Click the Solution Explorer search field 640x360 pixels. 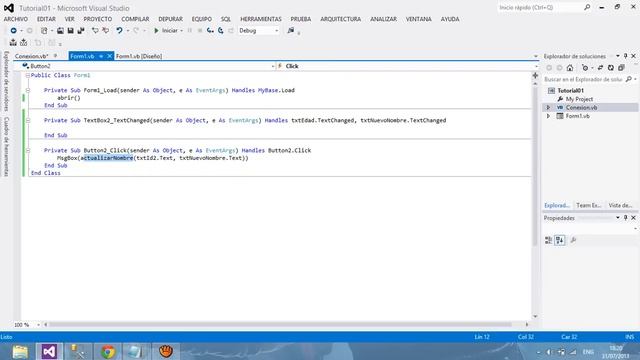tap(584, 79)
